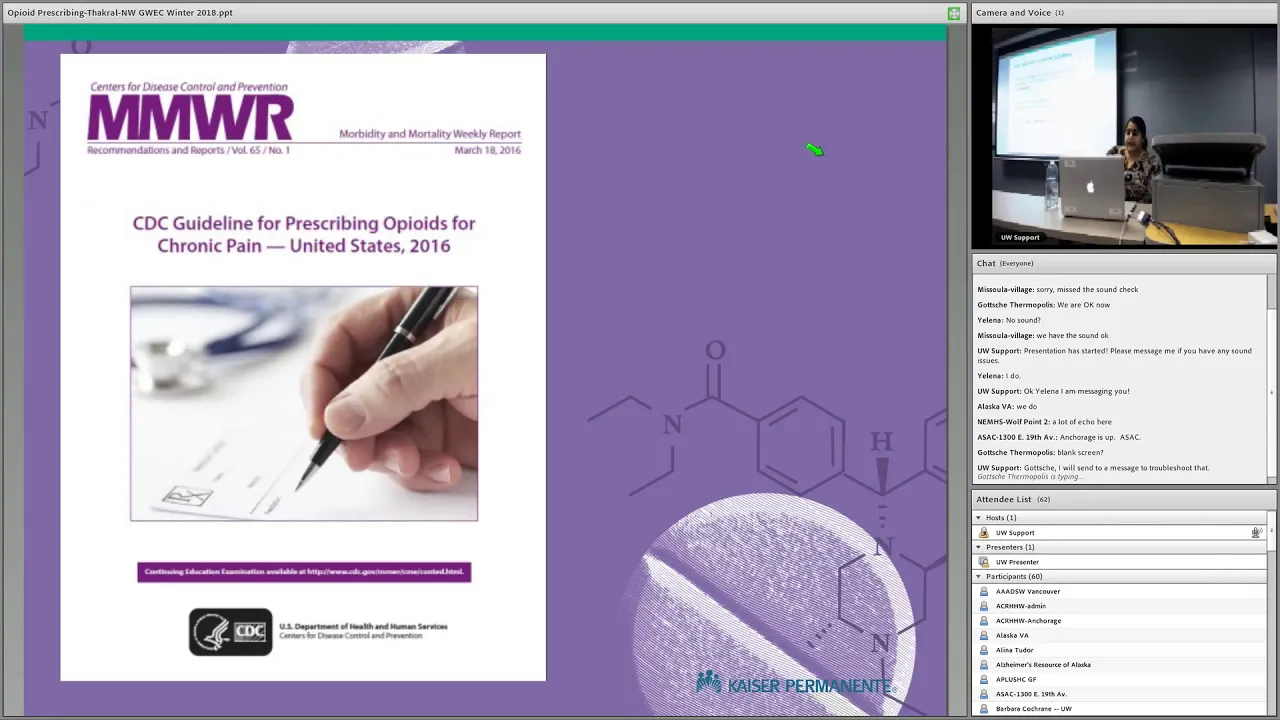1280x720 pixels.
Task: Click the hand-with-pen photo on the slide
Action: click(x=304, y=404)
